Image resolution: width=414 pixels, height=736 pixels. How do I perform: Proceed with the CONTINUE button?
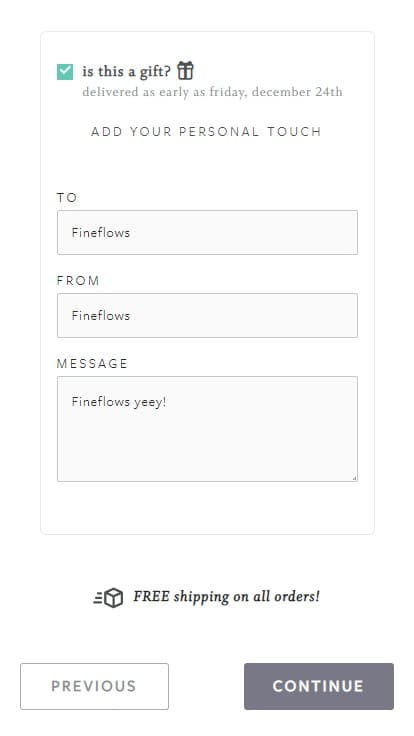[x=319, y=686]
